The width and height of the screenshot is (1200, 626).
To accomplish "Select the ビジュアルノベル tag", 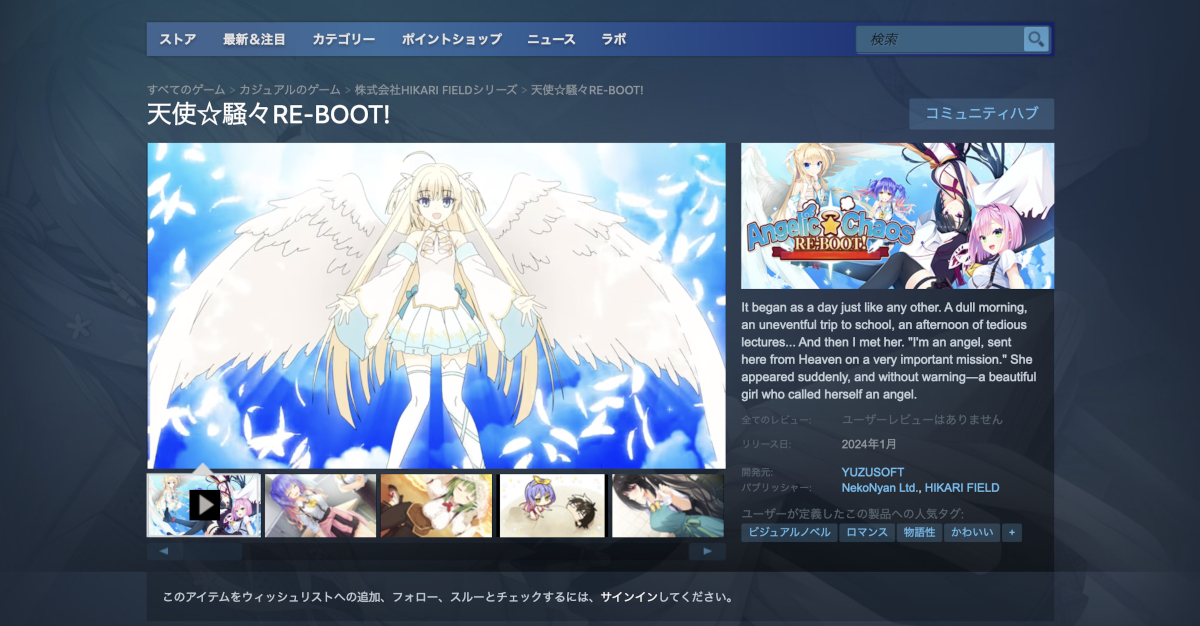I will pyautogui.click(x=789, y=533).
